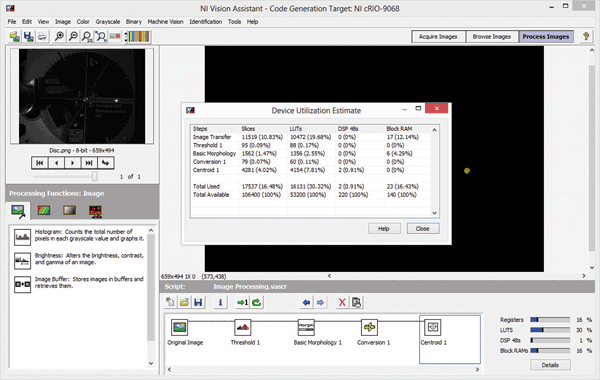Open the Grayscale menu

108,21
